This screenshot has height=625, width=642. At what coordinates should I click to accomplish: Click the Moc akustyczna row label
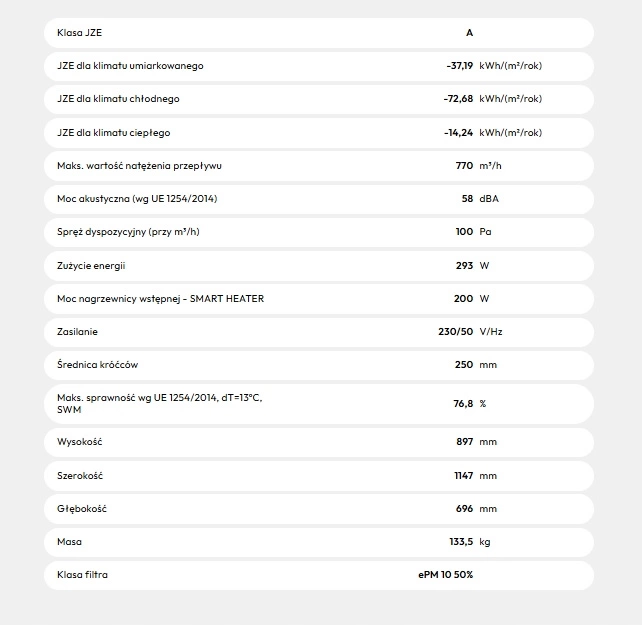point(138,199)
